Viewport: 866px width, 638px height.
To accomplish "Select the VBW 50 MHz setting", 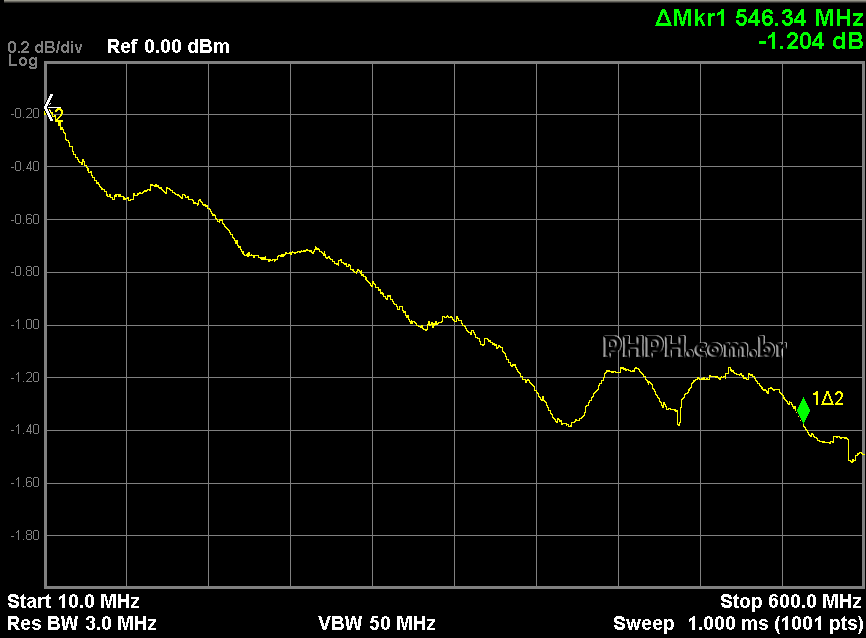I will (x=377, y=623).
